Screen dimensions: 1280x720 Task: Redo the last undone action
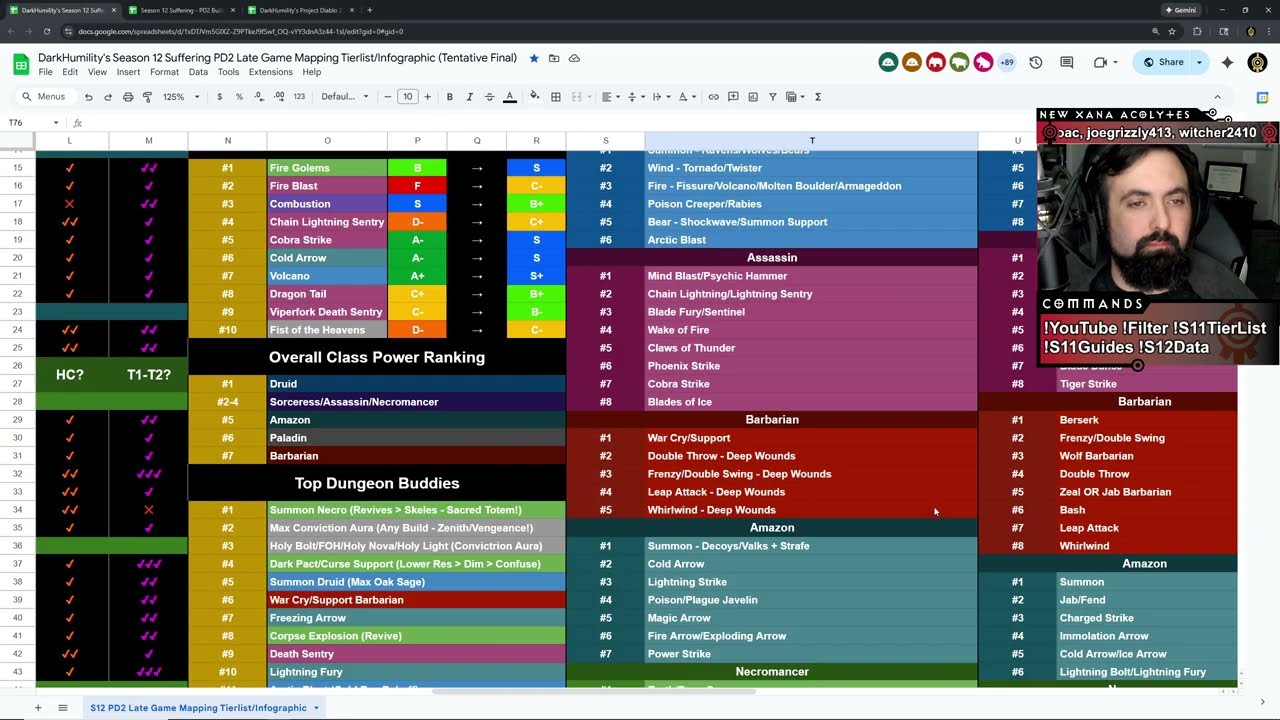click(x=108, y=97)
